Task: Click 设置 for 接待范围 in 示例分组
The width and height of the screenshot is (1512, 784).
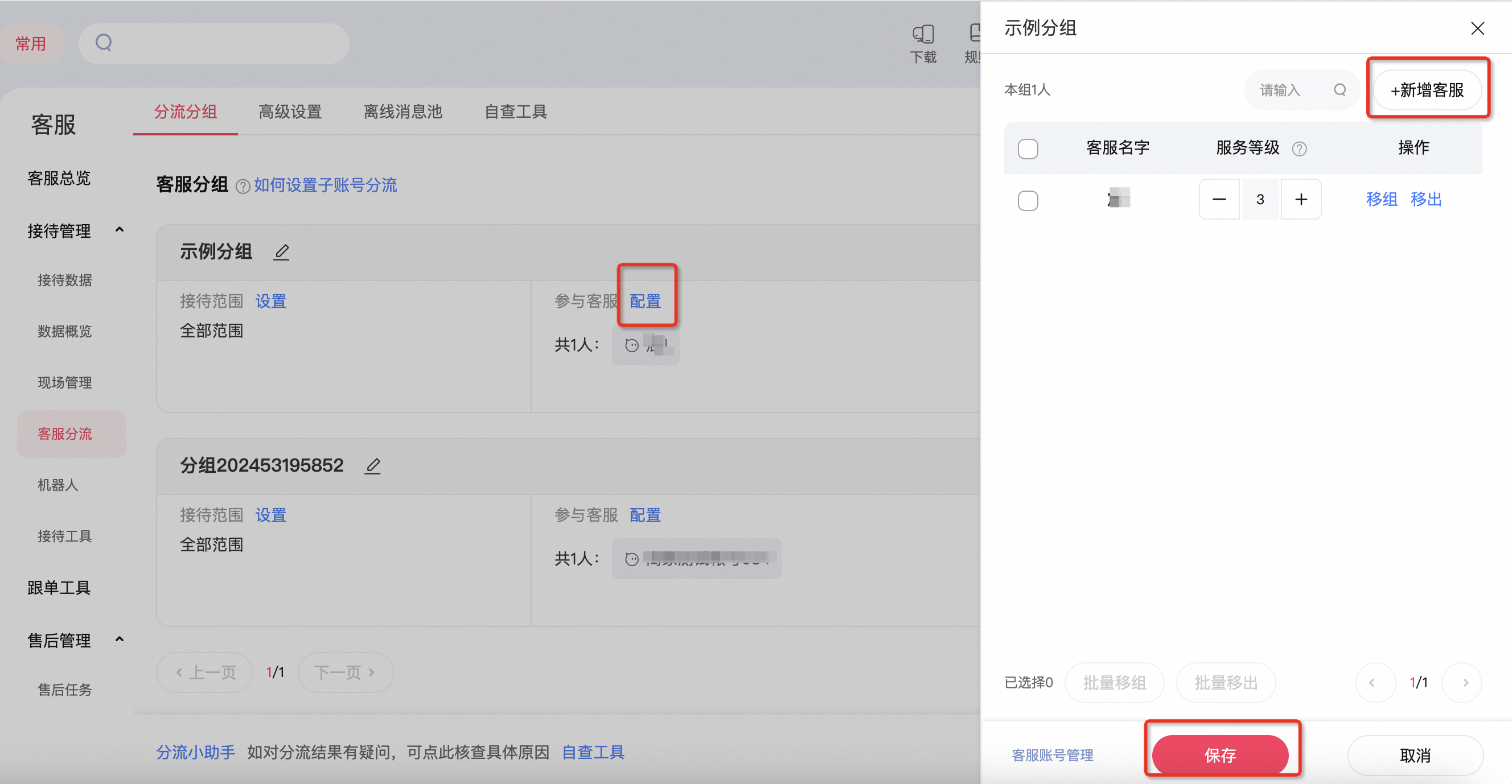Action: click(x=270, y=301)
